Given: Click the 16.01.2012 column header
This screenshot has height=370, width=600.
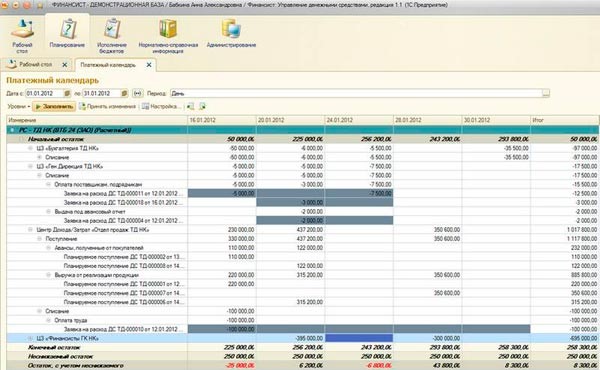Looking at the screenshot, I should point(222,120).
